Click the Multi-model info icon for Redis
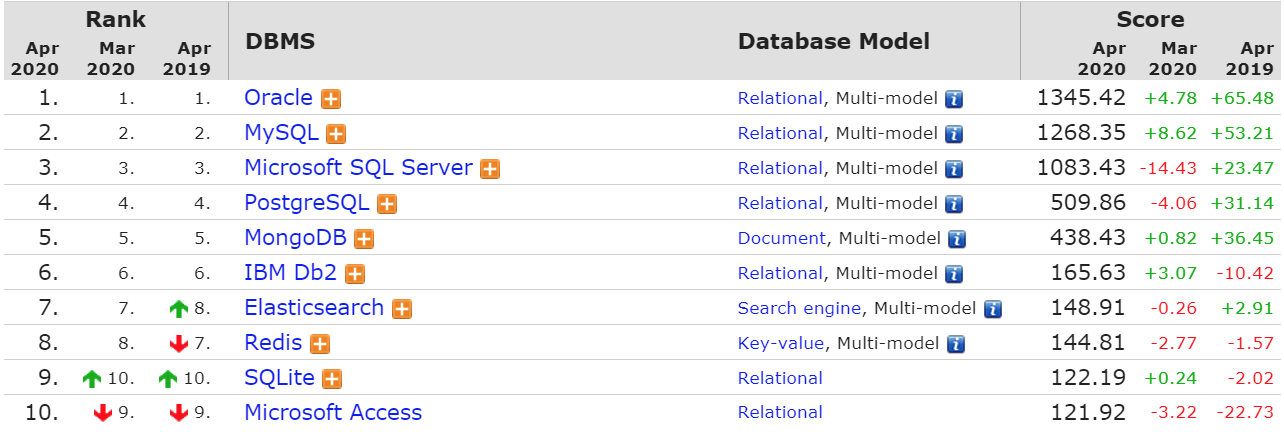The height and width of the screenshot is (432, 1284). pos(955,344)
